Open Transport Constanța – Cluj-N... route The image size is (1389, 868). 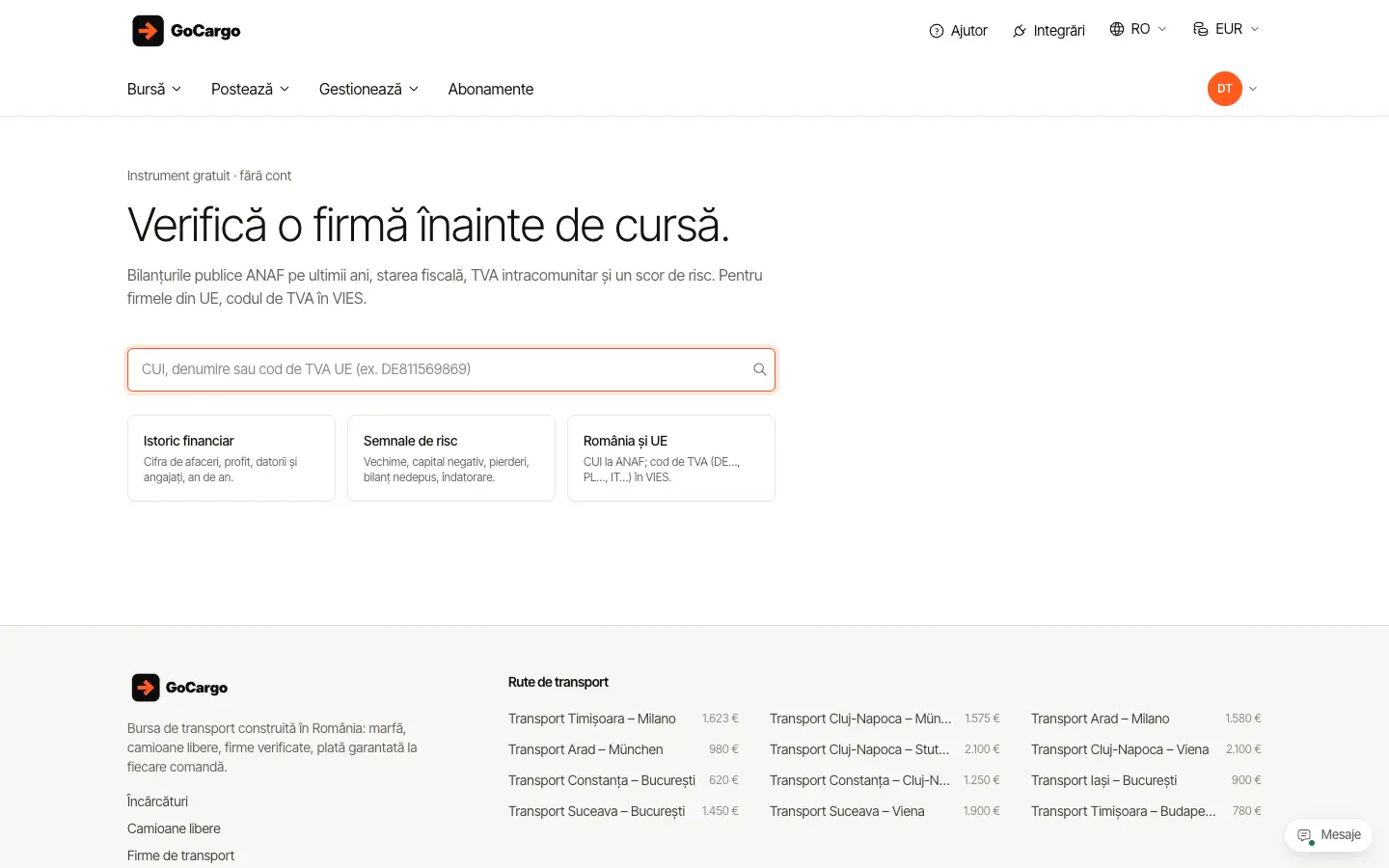(885, 780)
